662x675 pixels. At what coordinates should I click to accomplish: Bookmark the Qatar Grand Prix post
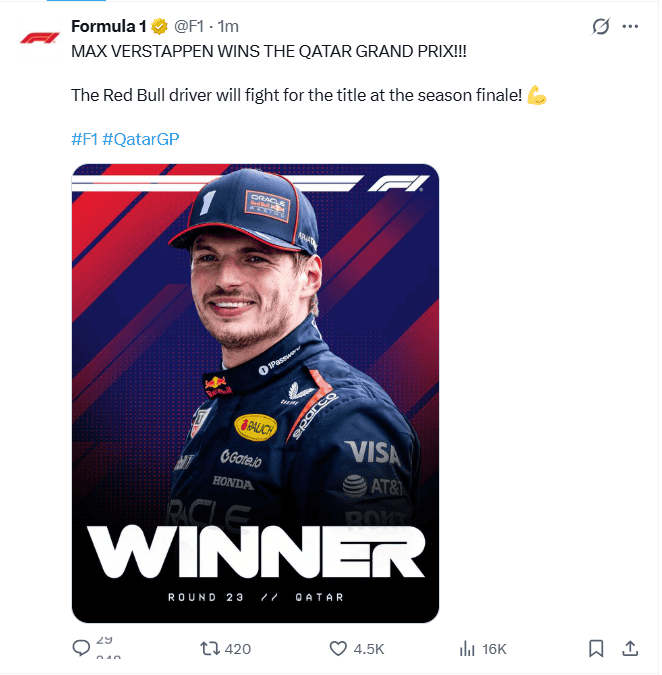(x=596, y=648)
